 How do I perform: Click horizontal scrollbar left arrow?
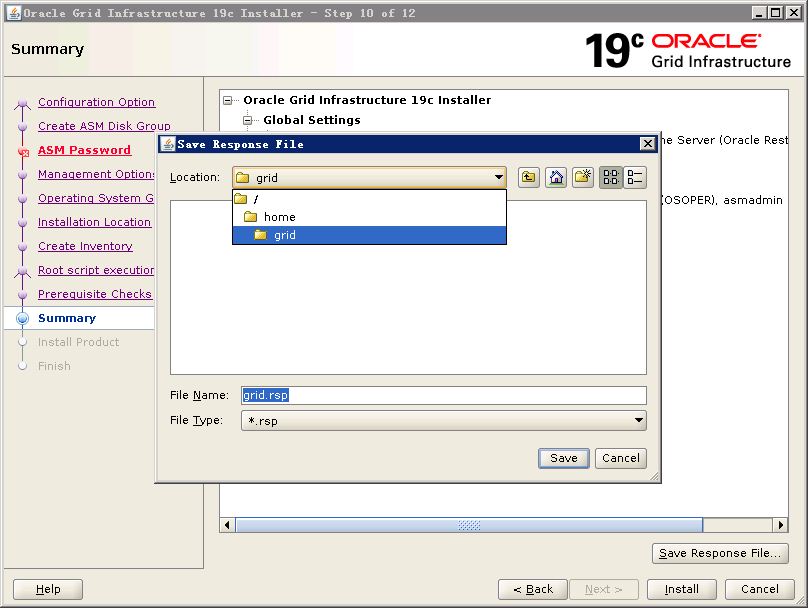[x=227, y=525]
